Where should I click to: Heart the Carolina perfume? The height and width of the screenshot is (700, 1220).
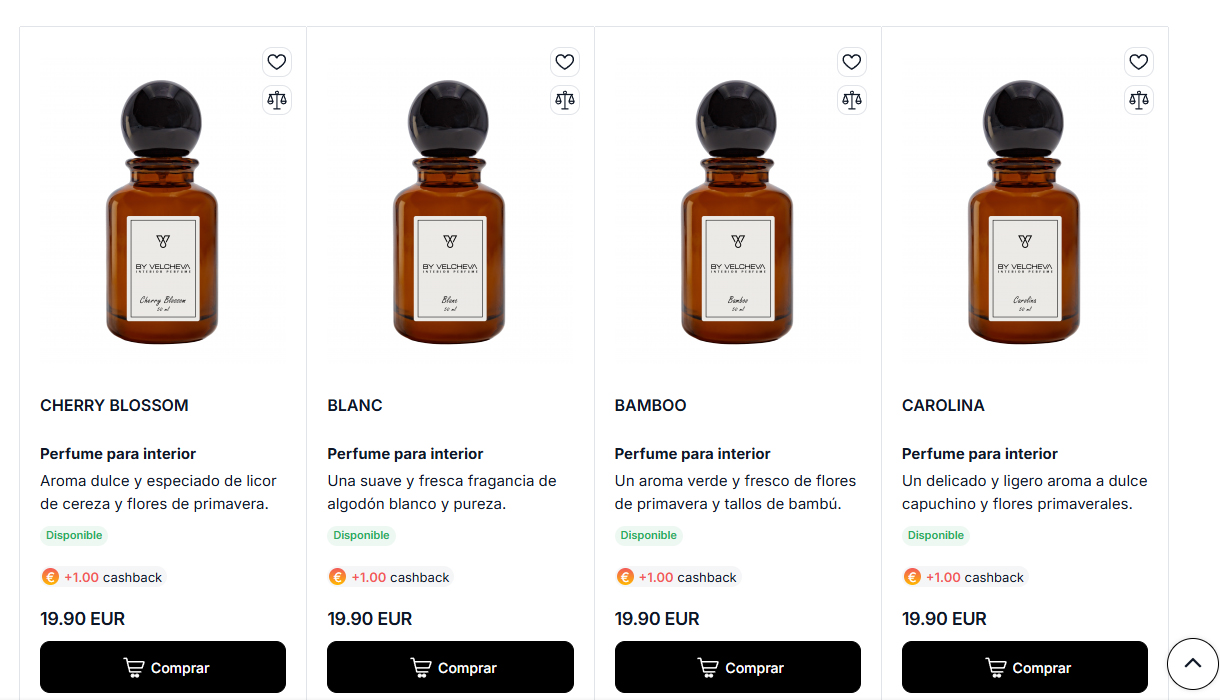(x=1139, y=62)
